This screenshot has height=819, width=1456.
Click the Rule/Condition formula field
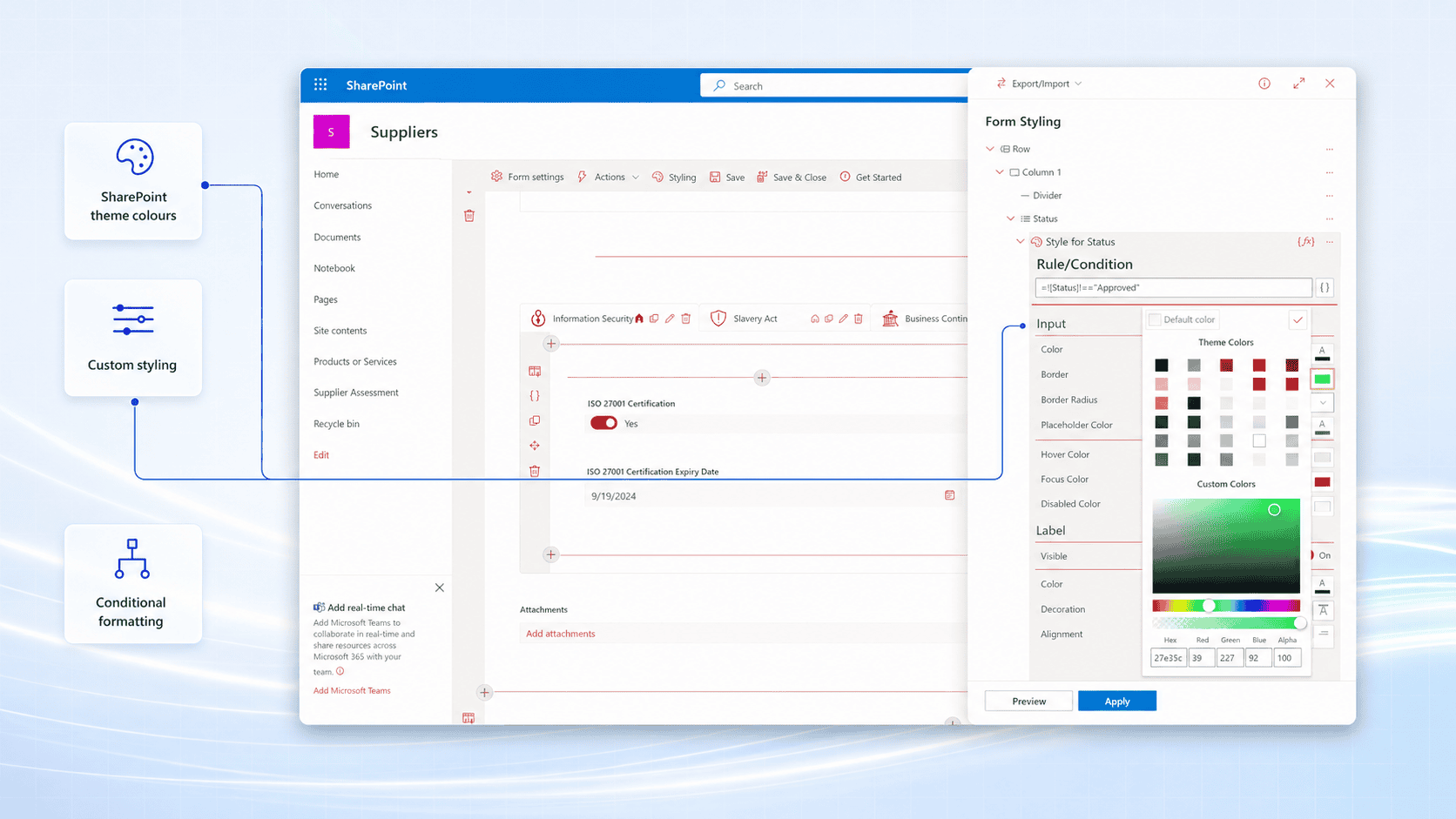coord(1173,287)
